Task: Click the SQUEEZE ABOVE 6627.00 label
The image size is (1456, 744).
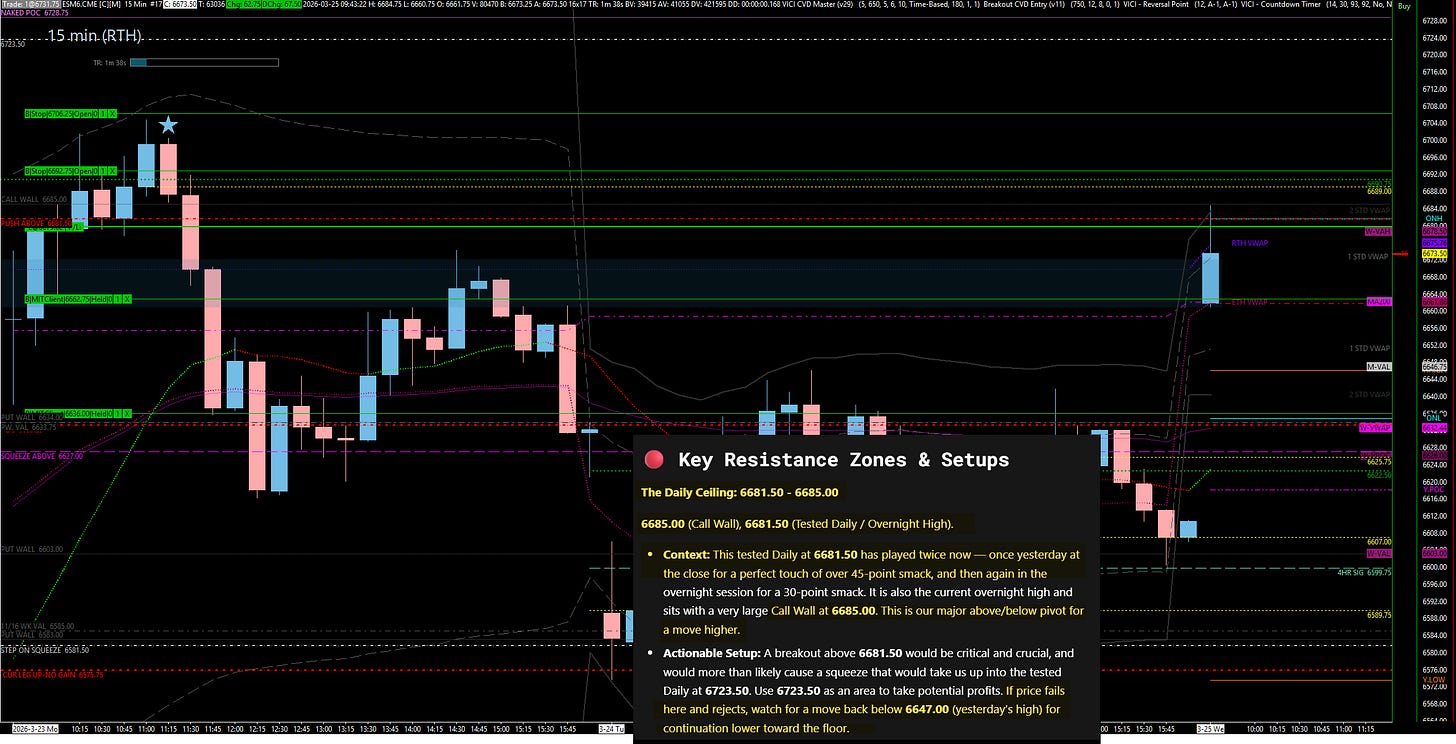Action: pos(42,456)
